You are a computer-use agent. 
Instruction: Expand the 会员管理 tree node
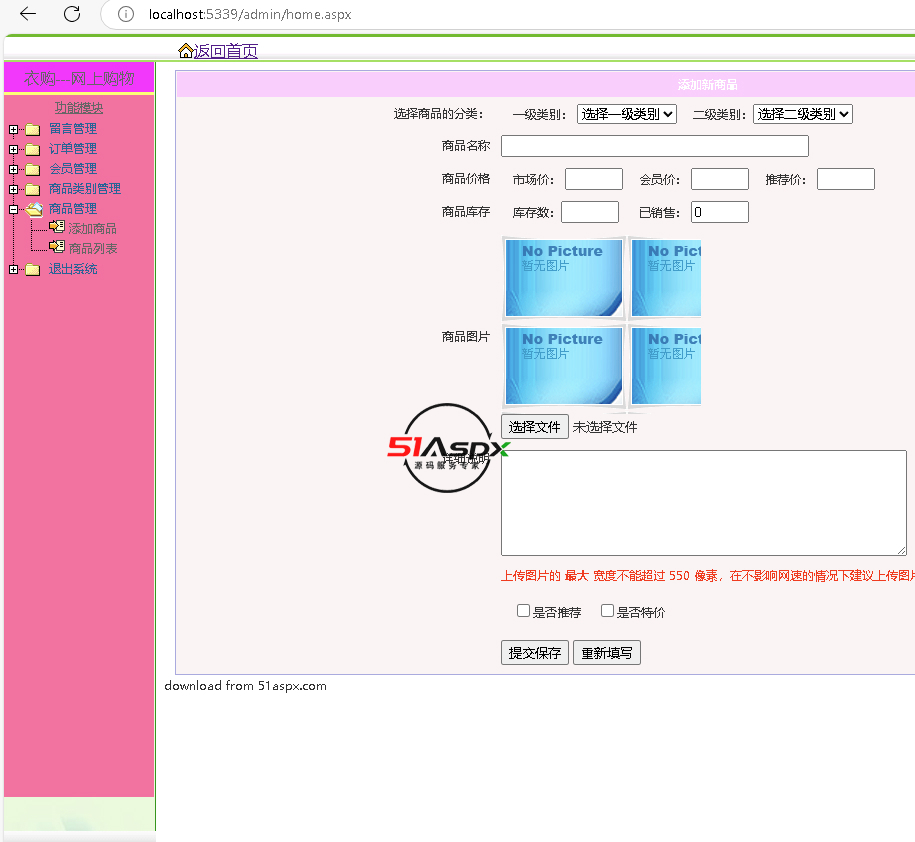point(13,169)
